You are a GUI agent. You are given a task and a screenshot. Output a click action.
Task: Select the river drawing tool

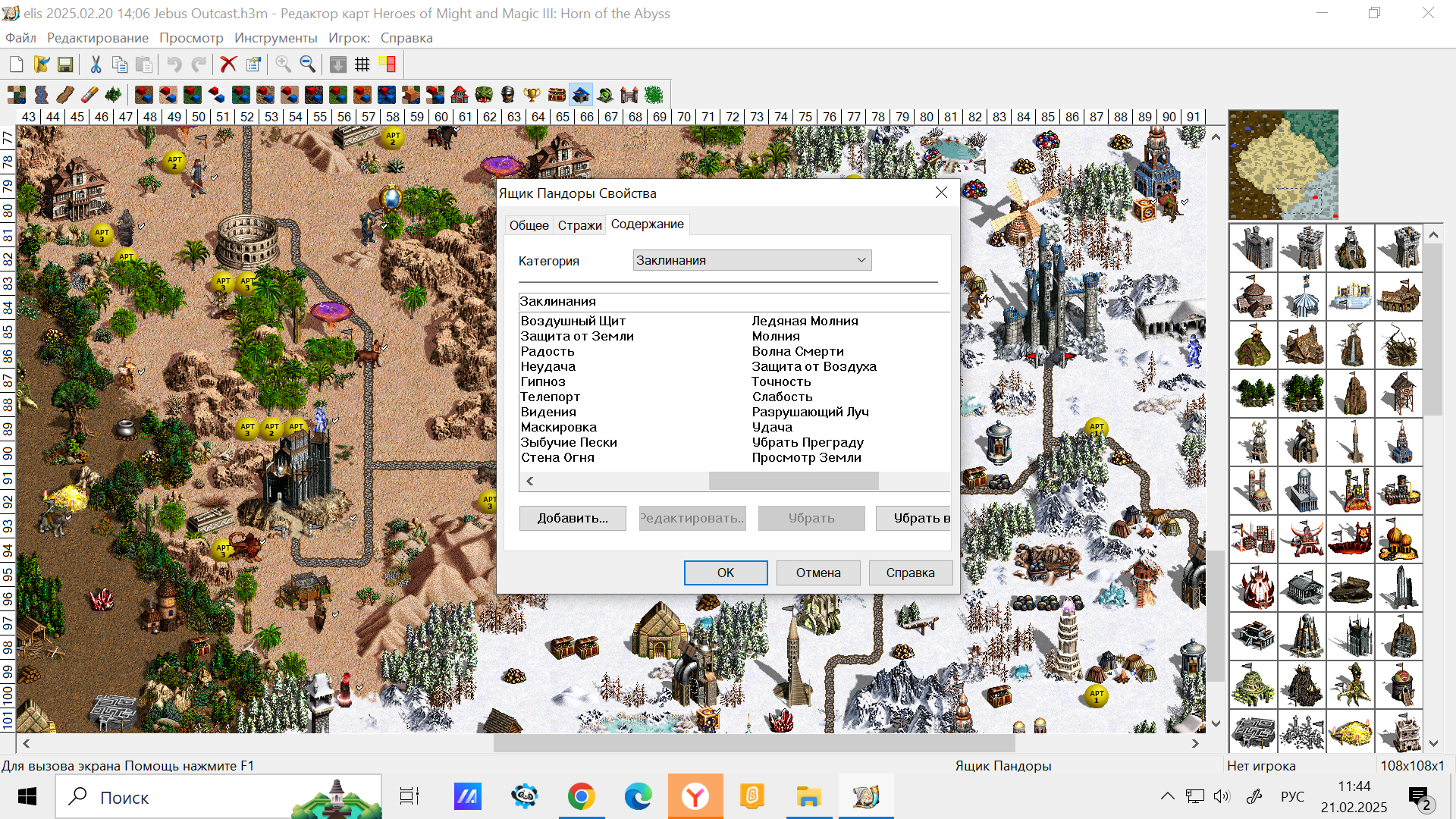coord(41,95)
